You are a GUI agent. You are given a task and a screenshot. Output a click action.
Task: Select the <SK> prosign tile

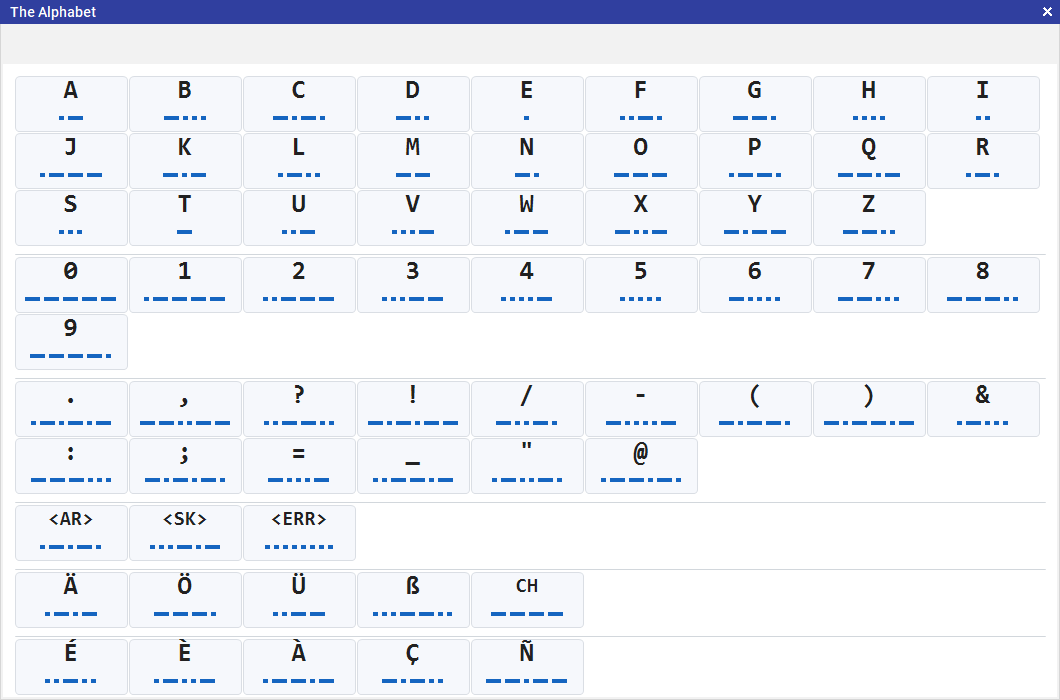coord(185,533)
